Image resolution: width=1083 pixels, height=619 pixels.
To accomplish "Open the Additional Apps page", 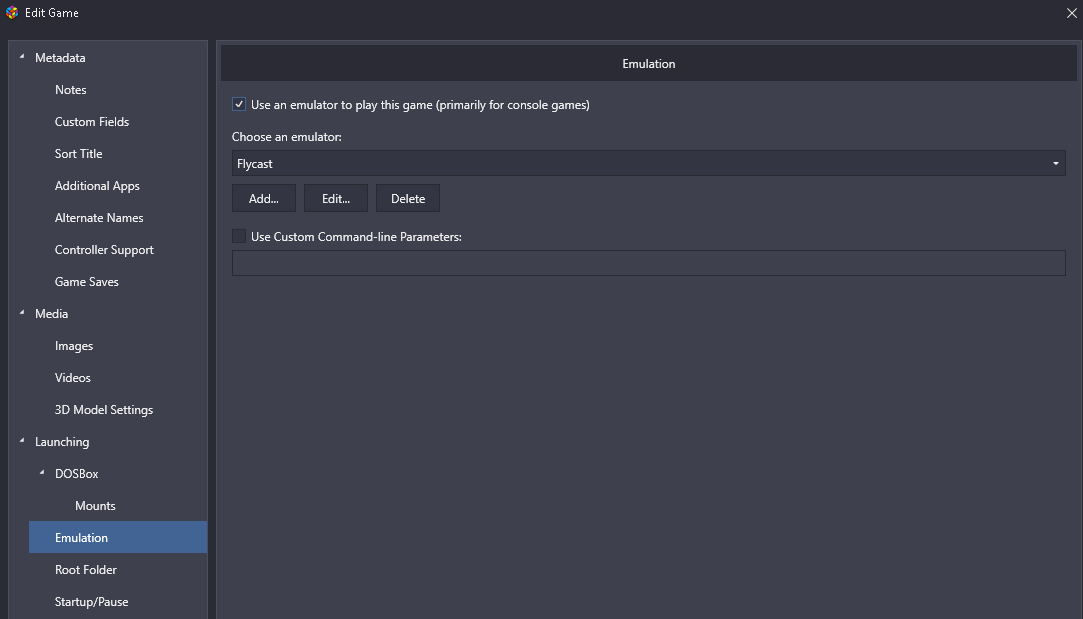I will point(97,186).
